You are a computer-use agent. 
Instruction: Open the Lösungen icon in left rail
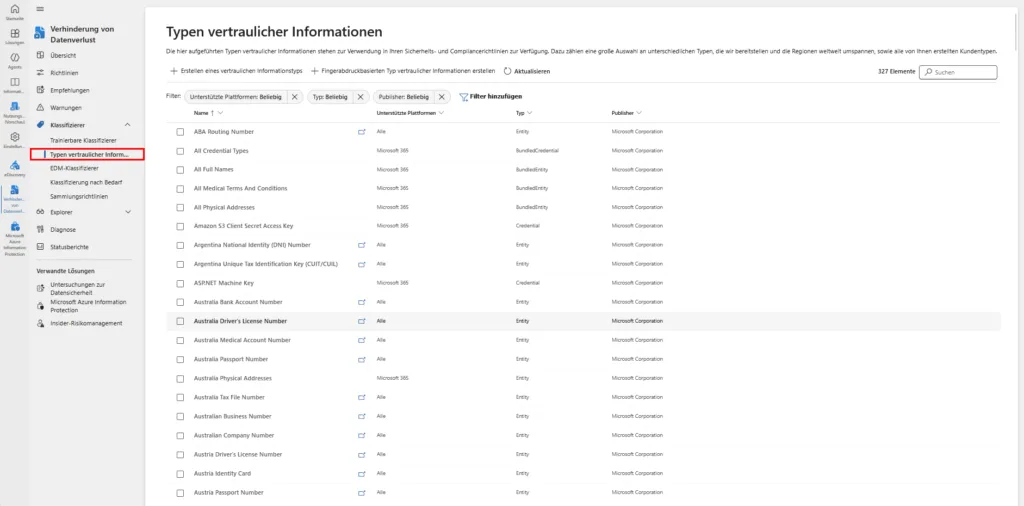pyautogui.click(x=14, y=33)
